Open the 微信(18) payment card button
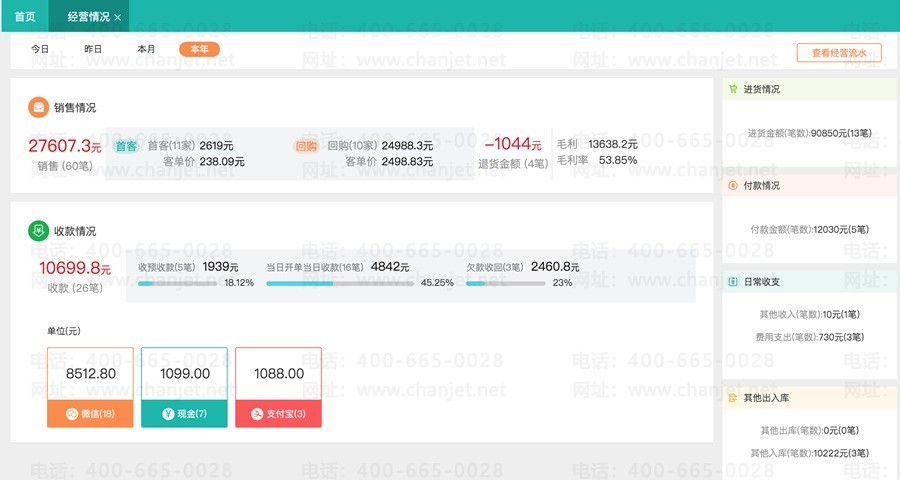Screen dimensions: 900x480 pos(90,413)
